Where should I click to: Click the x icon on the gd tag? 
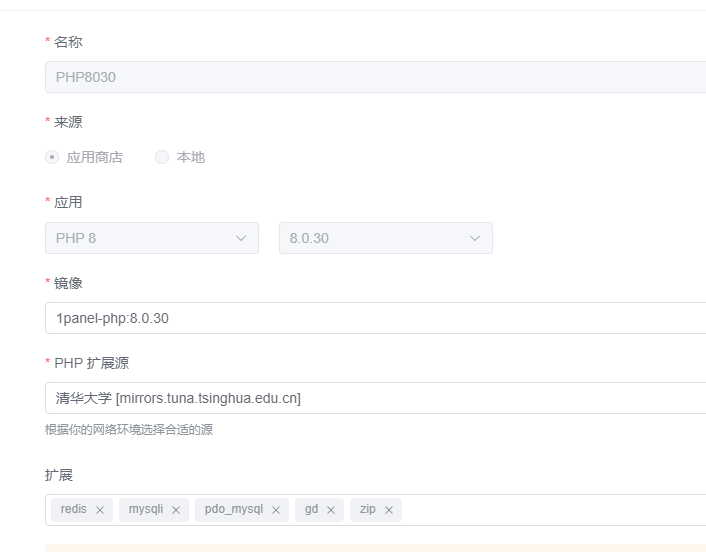[331, 510]
